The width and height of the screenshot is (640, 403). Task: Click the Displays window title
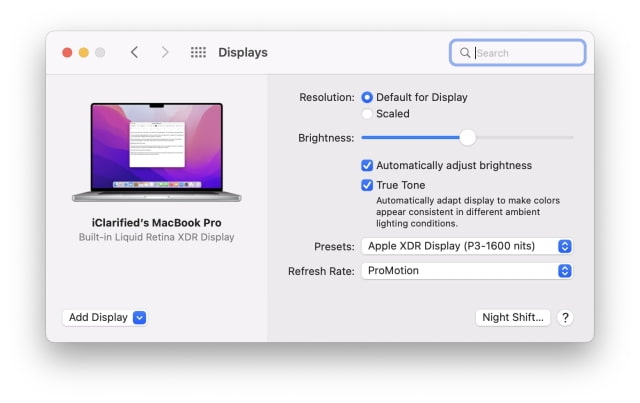(x=243, y=52)
